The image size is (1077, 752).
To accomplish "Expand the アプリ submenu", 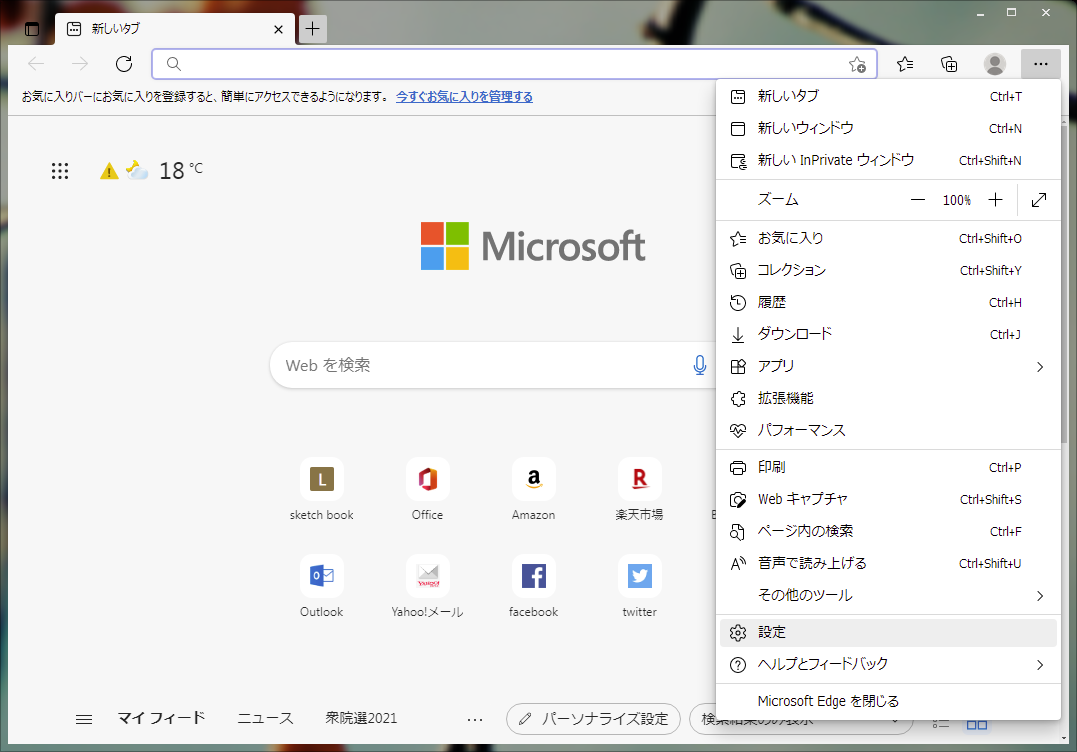I will click(x=888, y=367).
